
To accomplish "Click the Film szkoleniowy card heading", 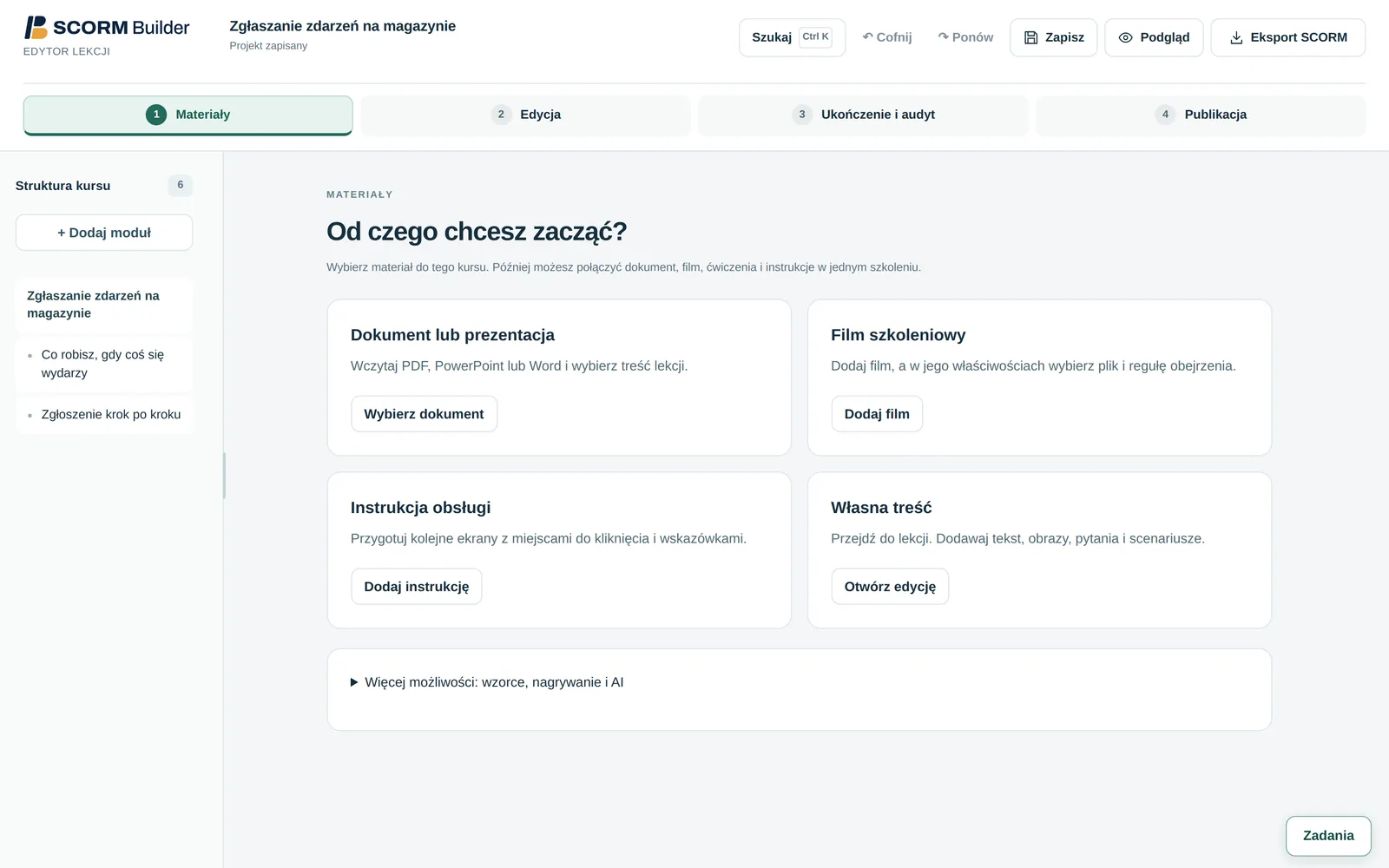I will pyautogui.click(x=898, y=335).
